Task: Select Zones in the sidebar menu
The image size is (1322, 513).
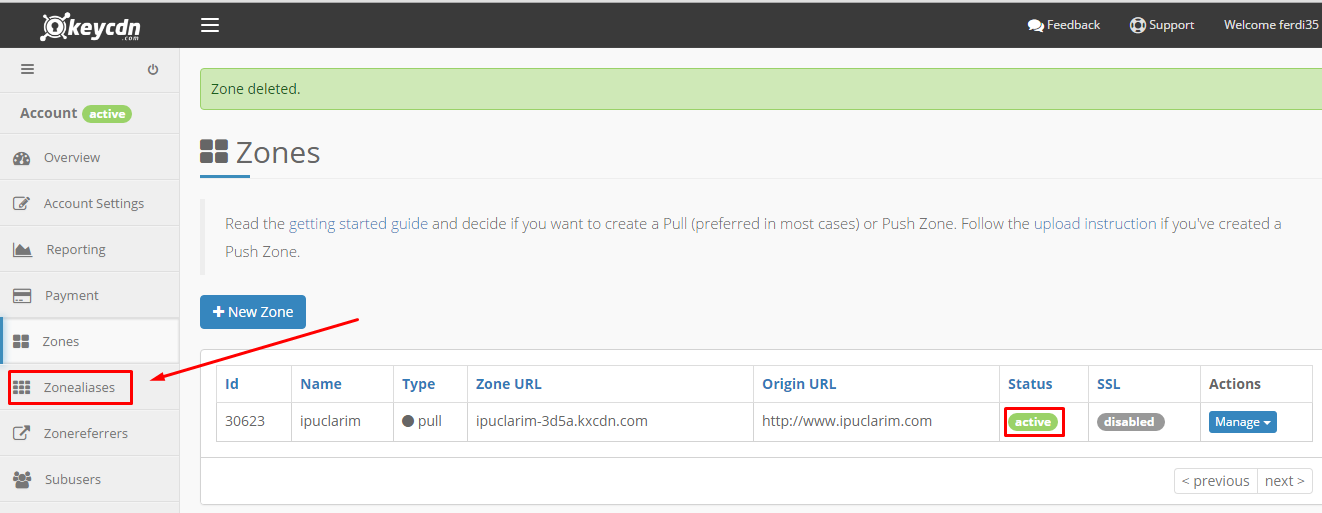Action: (x=90, y=341)
